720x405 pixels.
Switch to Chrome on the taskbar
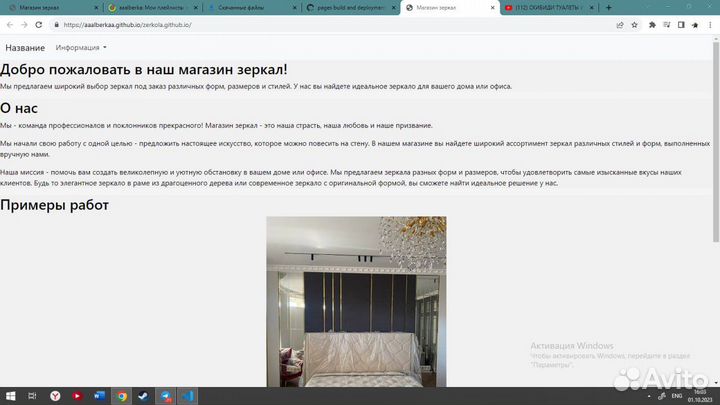(122, 396)
